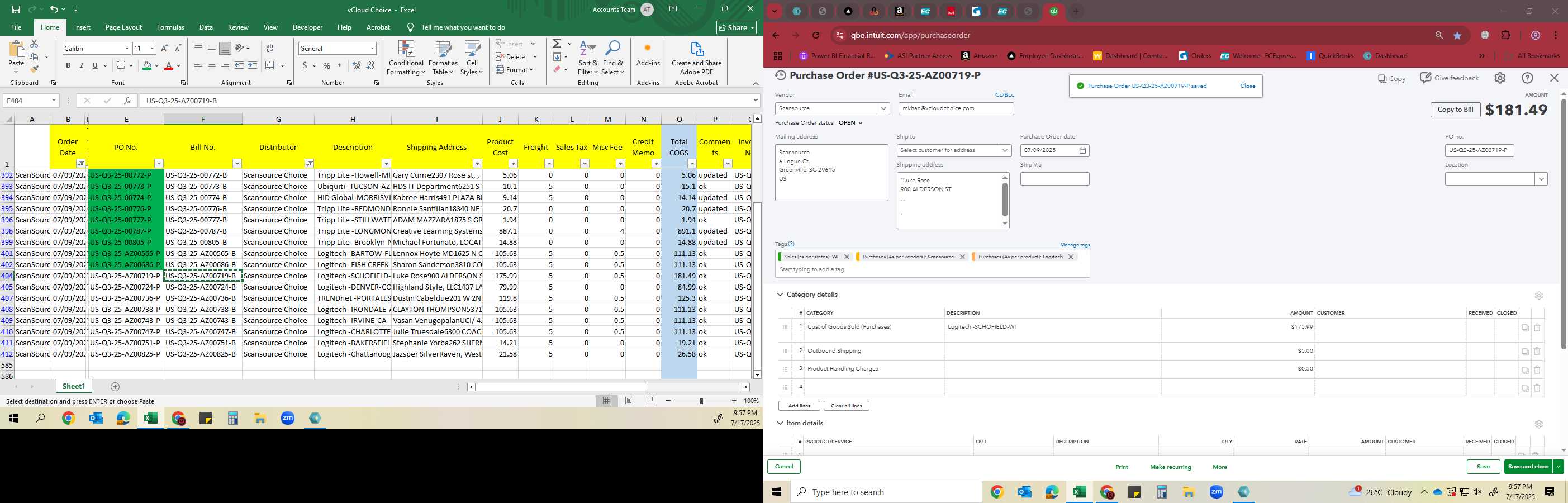This screenshot has height=503, width=1568.
Task: Open Format as Table gallery
Action: (443, 58)
